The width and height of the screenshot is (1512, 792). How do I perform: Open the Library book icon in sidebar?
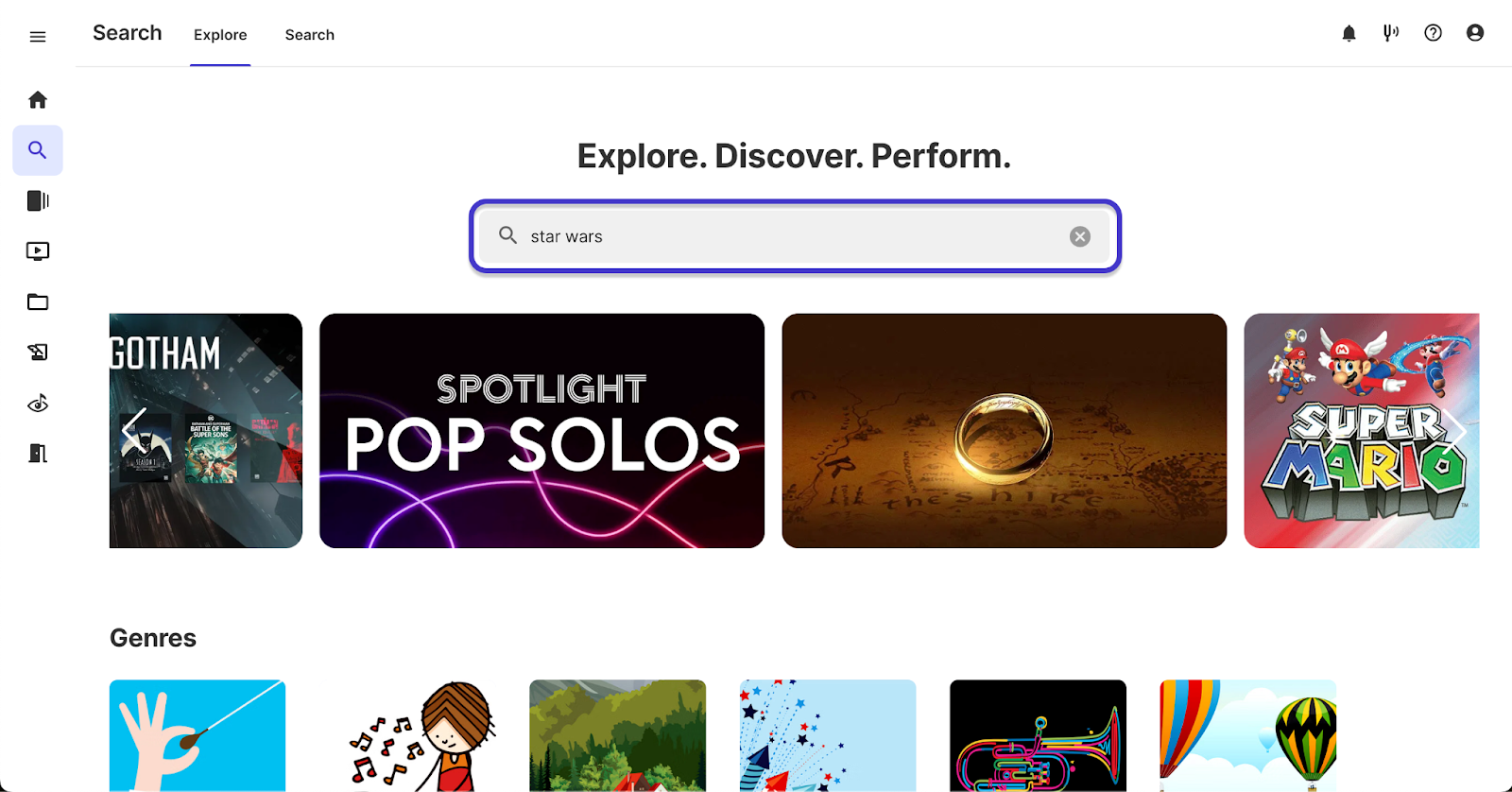[38, 200]
